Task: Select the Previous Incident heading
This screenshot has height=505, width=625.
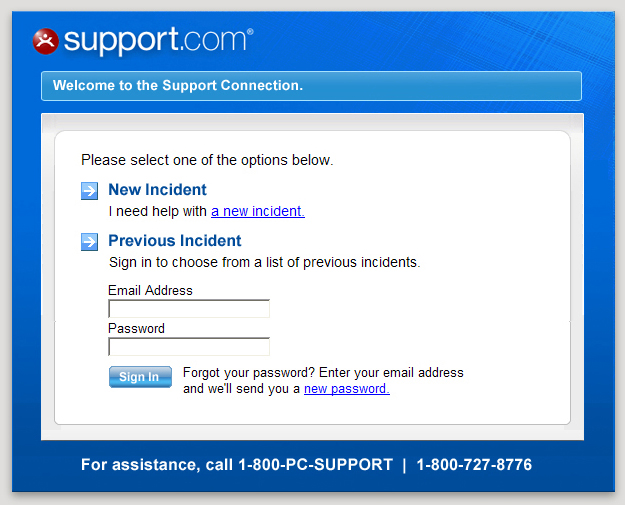Action: coord(175,240)
